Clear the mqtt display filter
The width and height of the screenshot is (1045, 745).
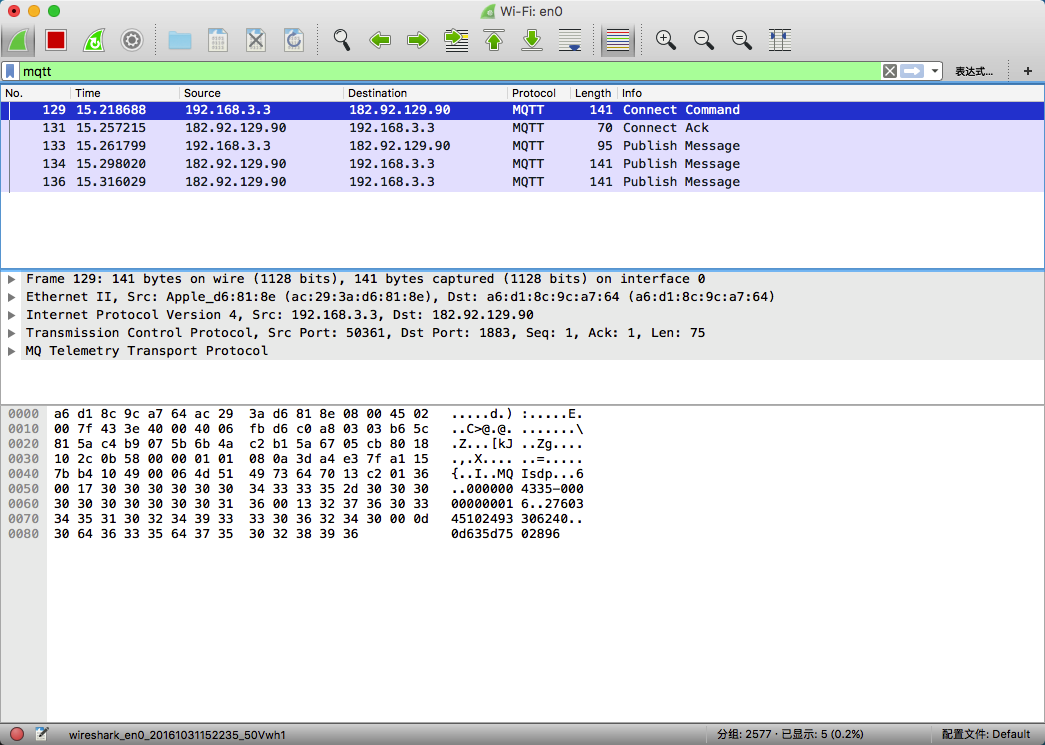pos(890,71)
